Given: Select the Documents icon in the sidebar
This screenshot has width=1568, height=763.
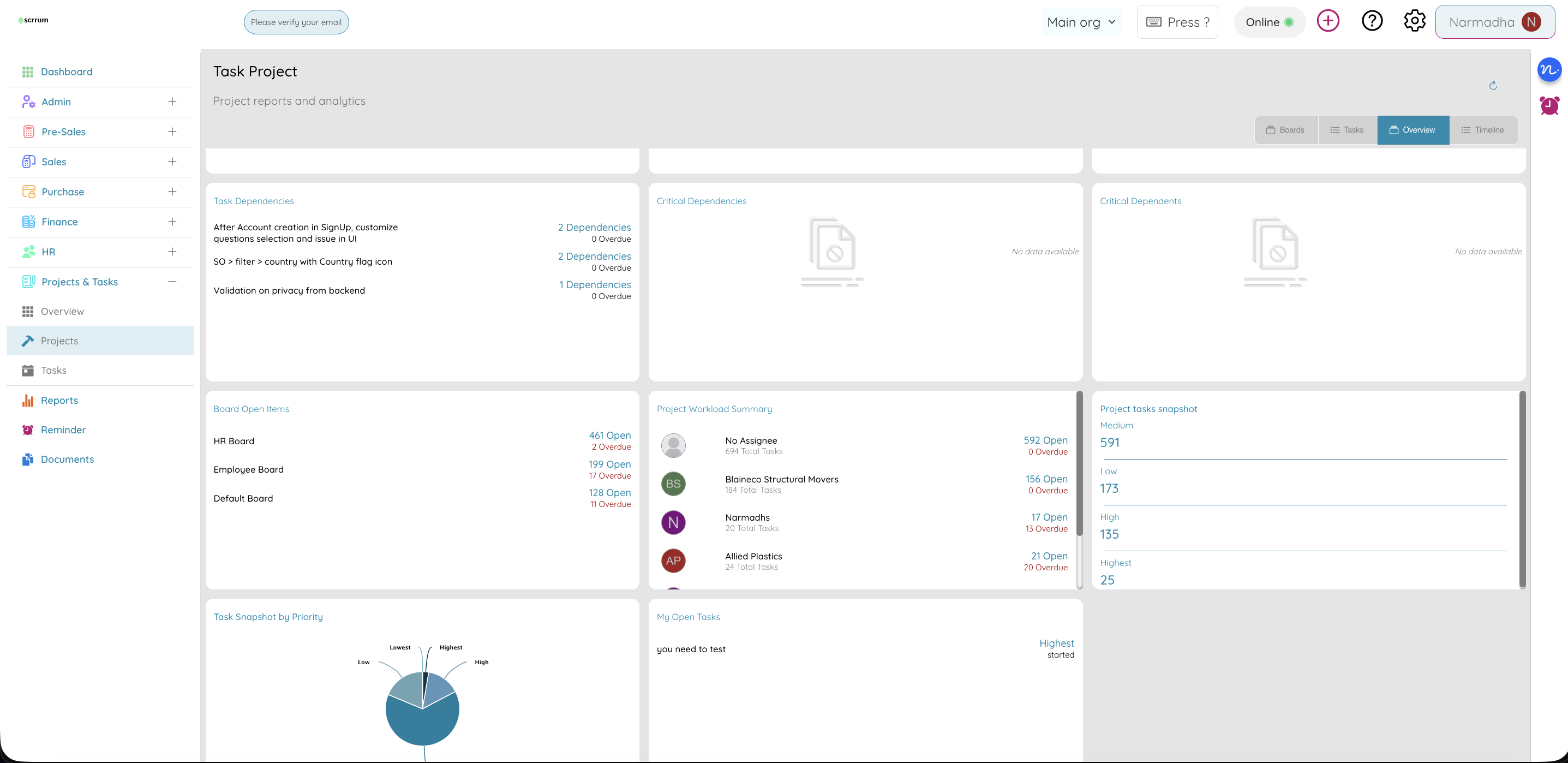Looking at the screenshot, I should point(28,458).
